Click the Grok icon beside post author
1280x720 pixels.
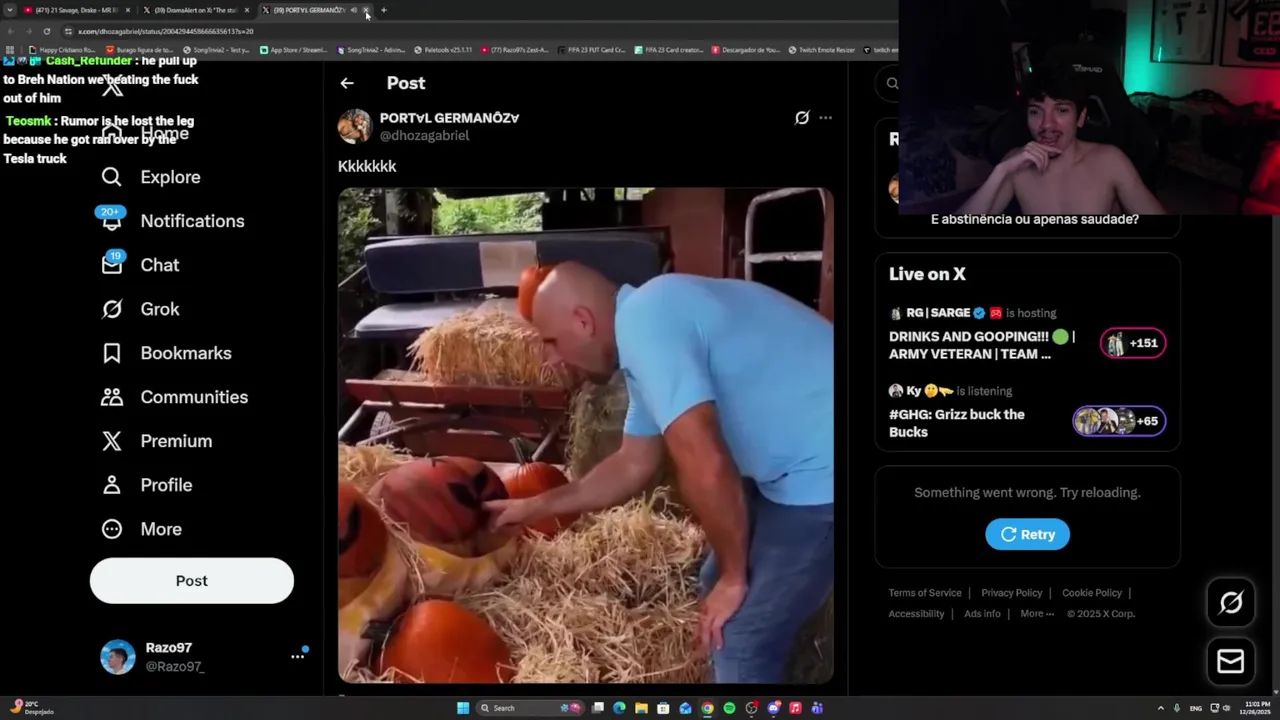(x=801, y=118)
